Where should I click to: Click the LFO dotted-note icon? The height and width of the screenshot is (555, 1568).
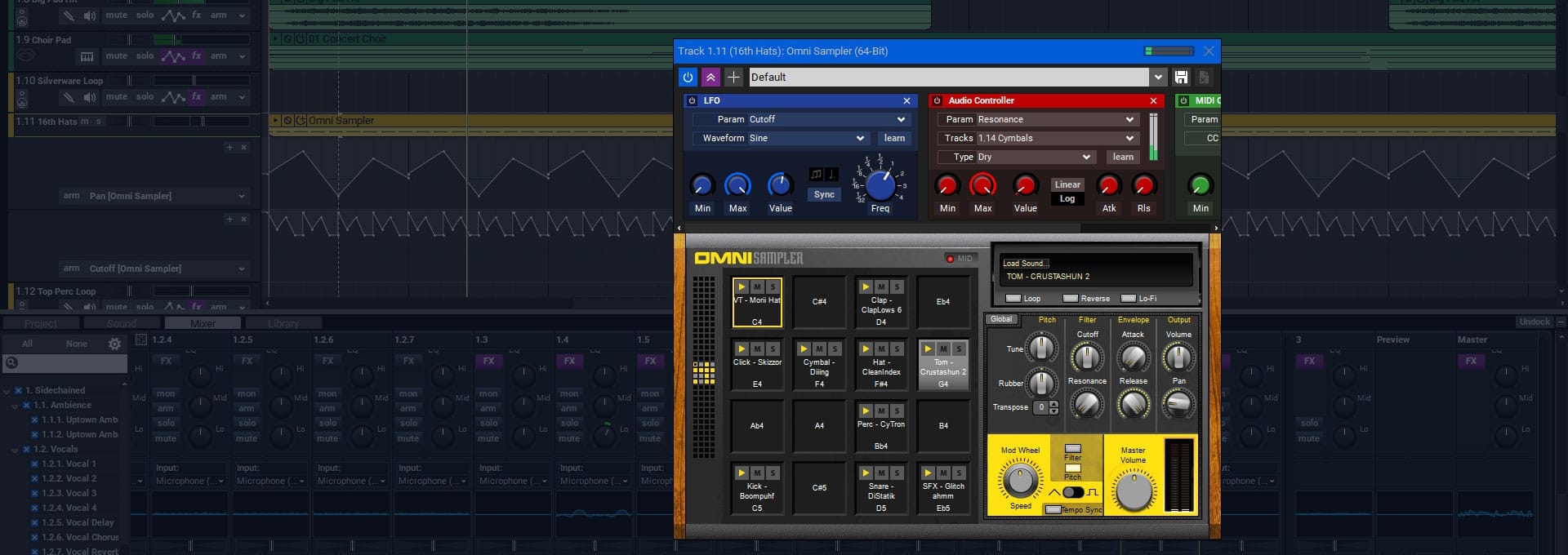pos(831,174)
